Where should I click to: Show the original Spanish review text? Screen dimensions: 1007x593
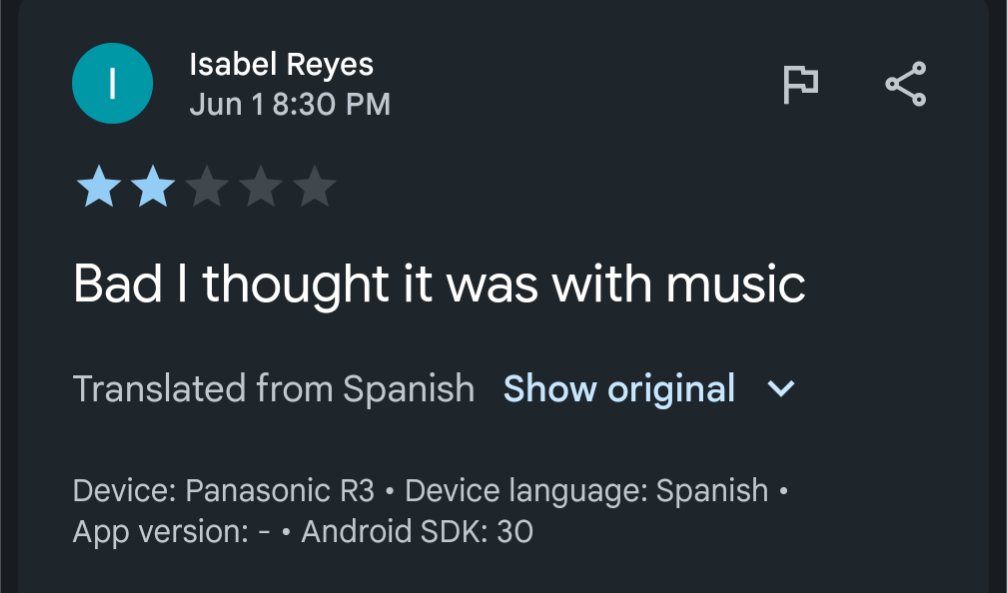[619, 389]
